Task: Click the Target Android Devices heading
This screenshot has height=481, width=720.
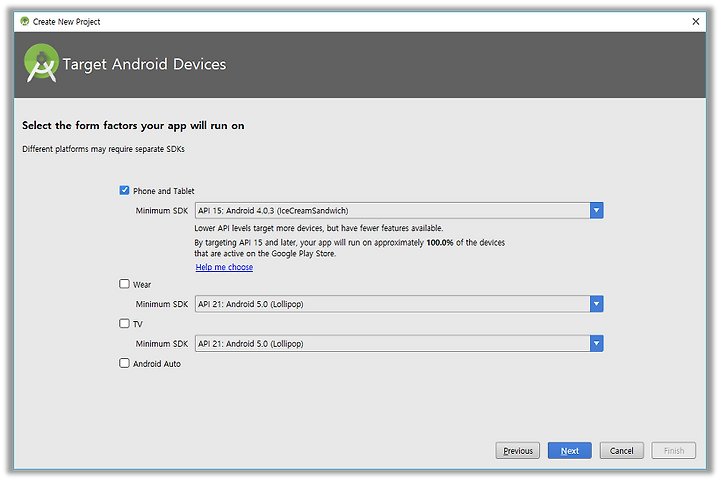Action: point(144,65)
